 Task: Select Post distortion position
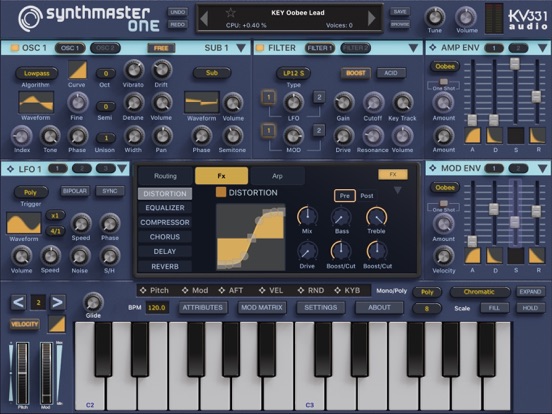pyautogui.click(x=367, y=196)
